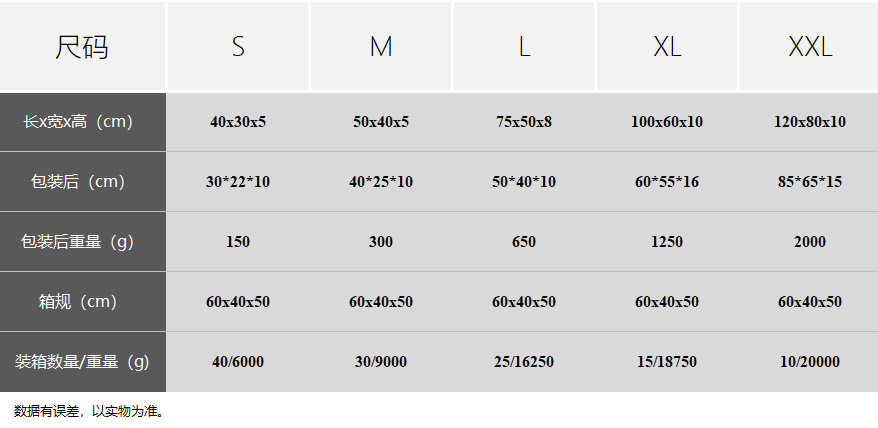The width and height of the screenshot is (878, 428).
Task: Click the 60*55*16 packaged size cell
Action: pyautogui.click(x=667, y=182)
